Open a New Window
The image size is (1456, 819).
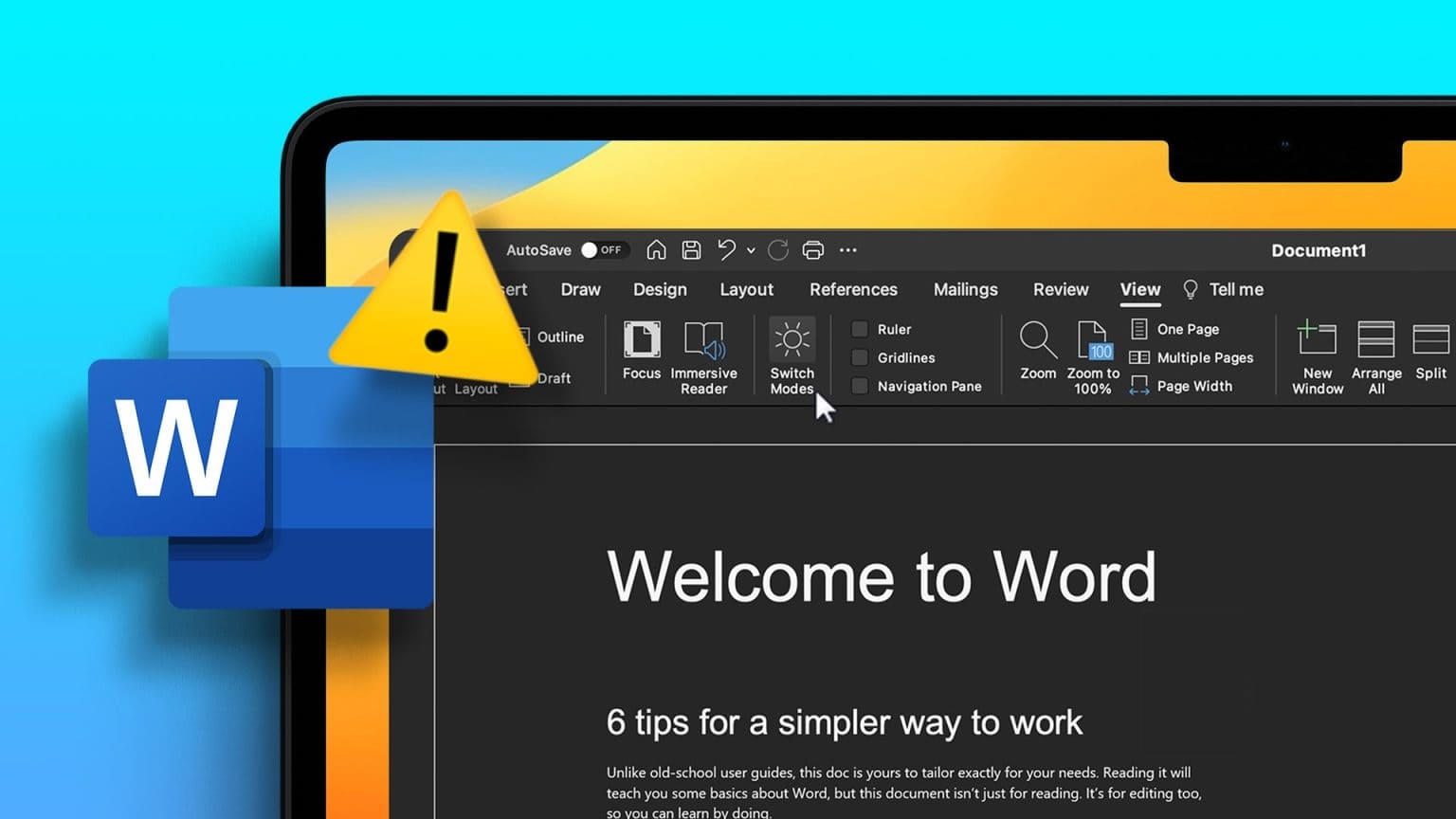pyautogui.click(x=1318, y=357)
